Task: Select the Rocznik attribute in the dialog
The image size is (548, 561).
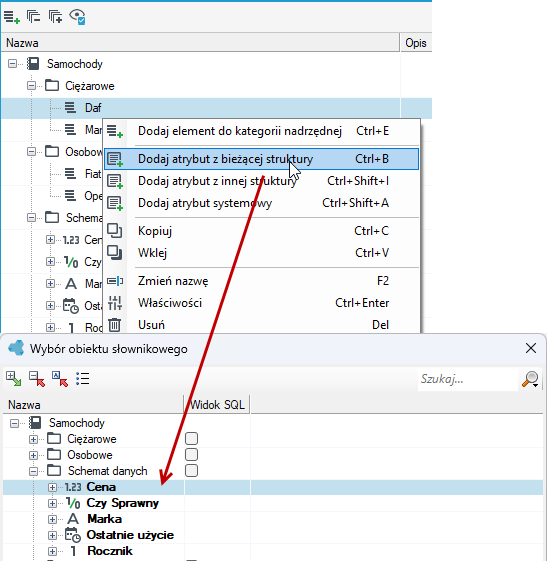Action: pyautogui.click(x=109, y=551)
